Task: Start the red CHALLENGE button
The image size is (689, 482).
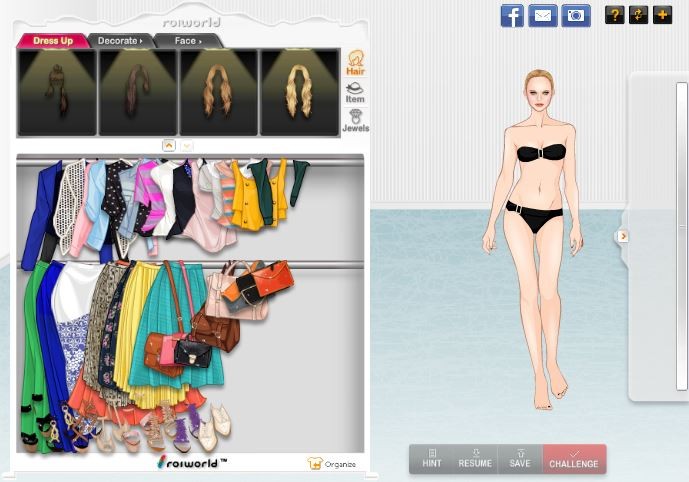Action: pyautogui.click(x=574, y=459)
